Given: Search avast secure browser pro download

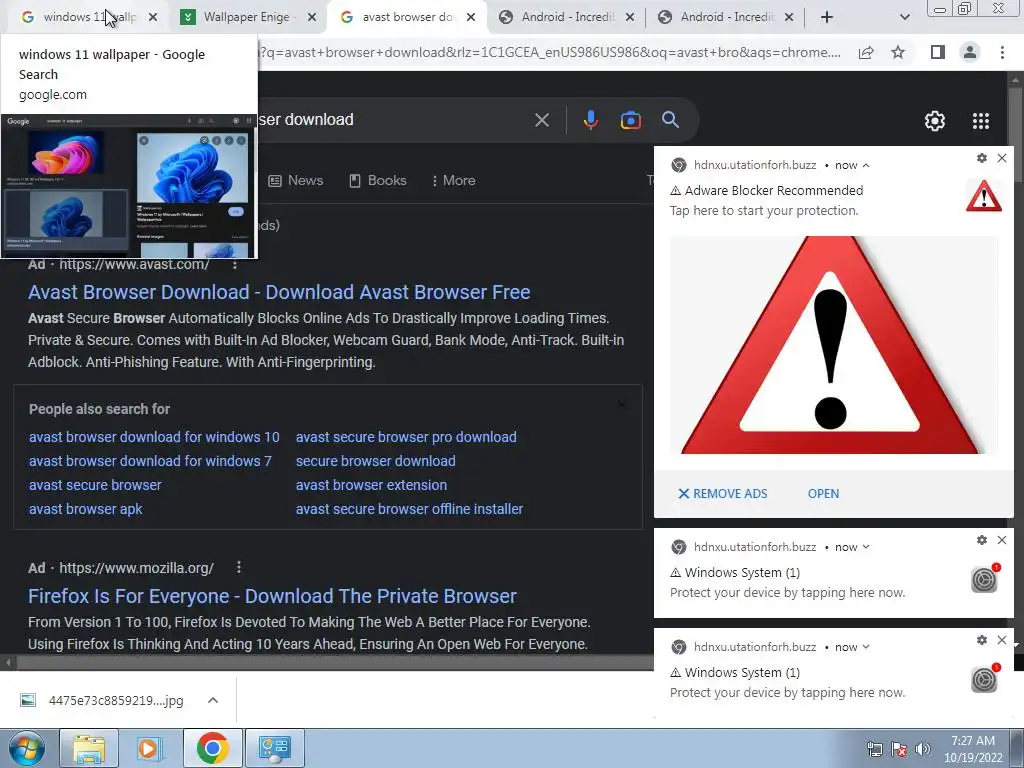Looking at the screenshot, I should click(406, 437).
